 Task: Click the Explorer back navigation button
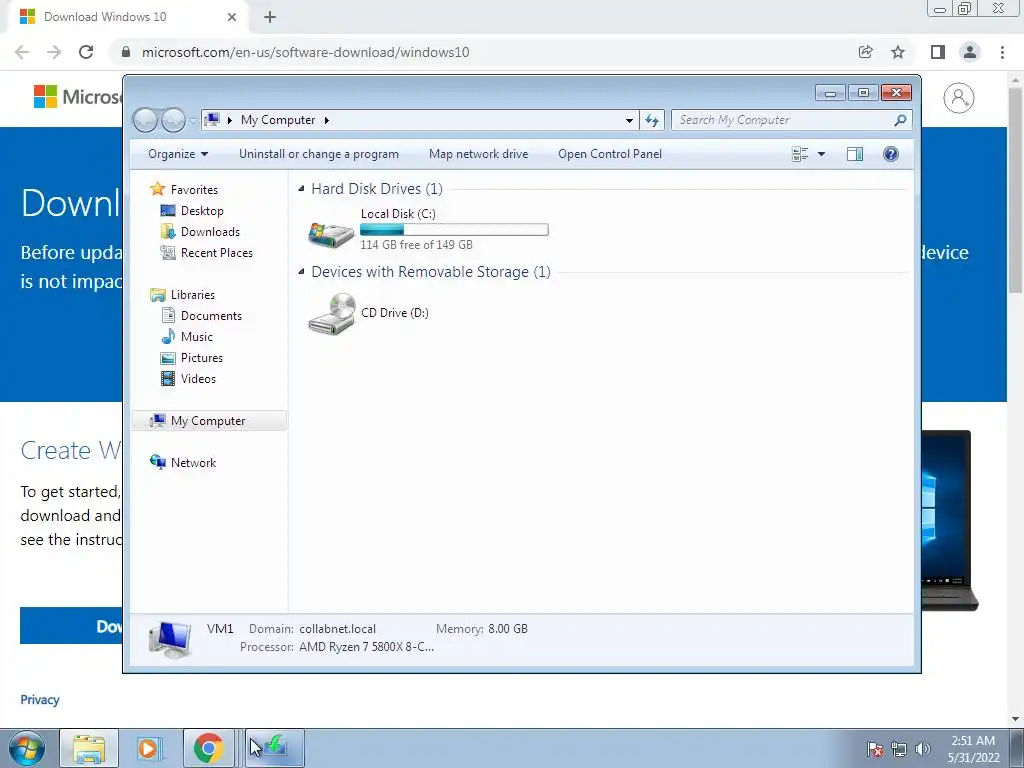(145, 120)
